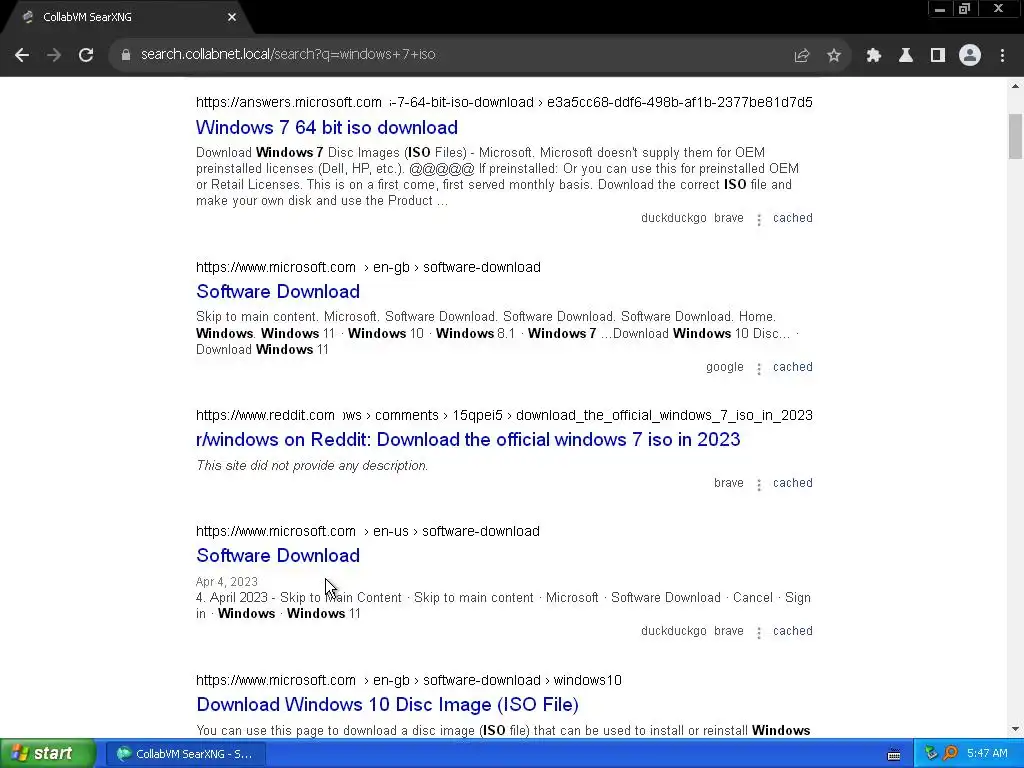Click 'brave' label under the Reddit result
This screenshot has height=768, width=1024.
pos(729,483)
